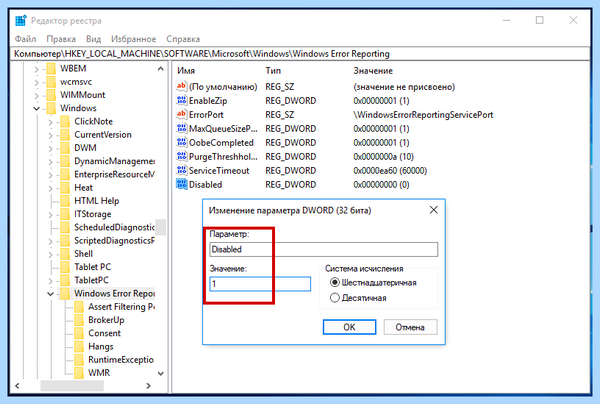Screen dimensions: 600x404
Task: Collapse the Windows Error Reporting key
Action: tap(50, 294)
